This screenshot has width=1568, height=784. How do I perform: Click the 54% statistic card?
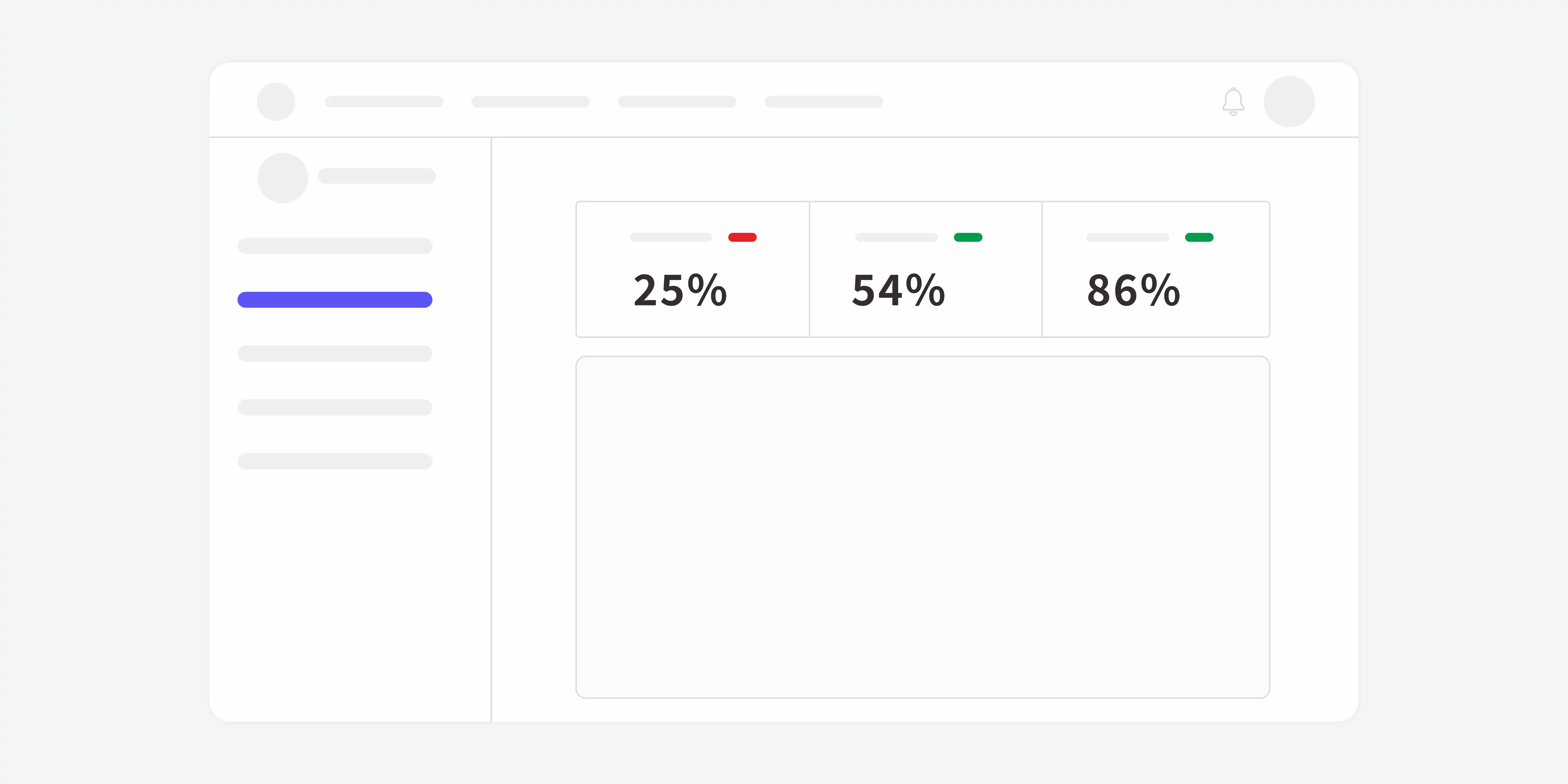926,269
